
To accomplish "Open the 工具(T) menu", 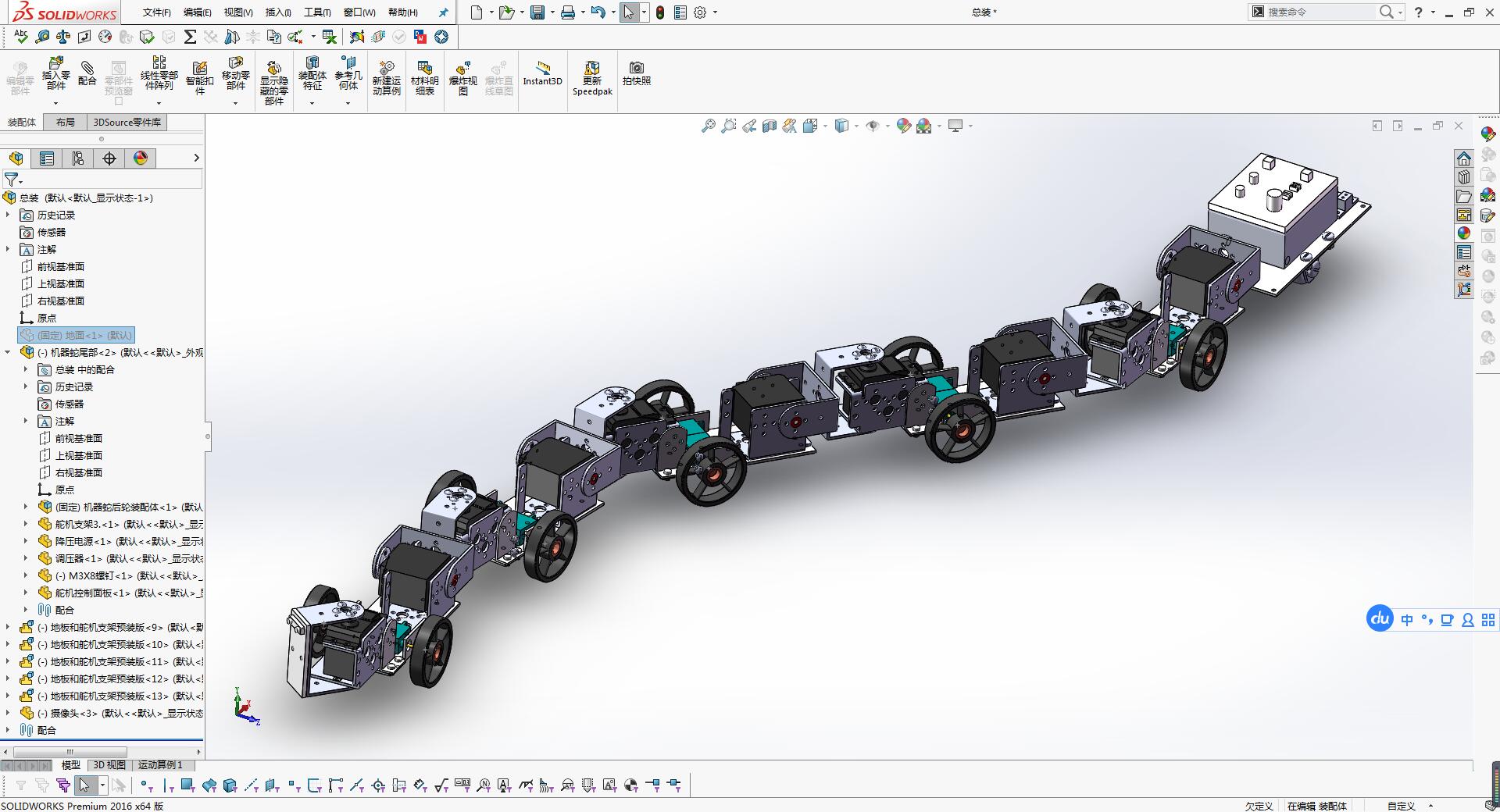I will pos(317,12).
